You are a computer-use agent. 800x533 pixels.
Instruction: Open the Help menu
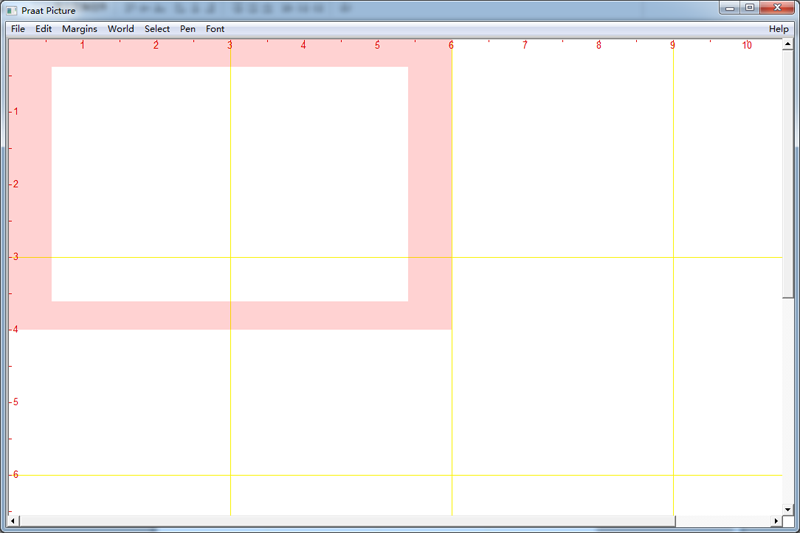click(x=778, y=29)
